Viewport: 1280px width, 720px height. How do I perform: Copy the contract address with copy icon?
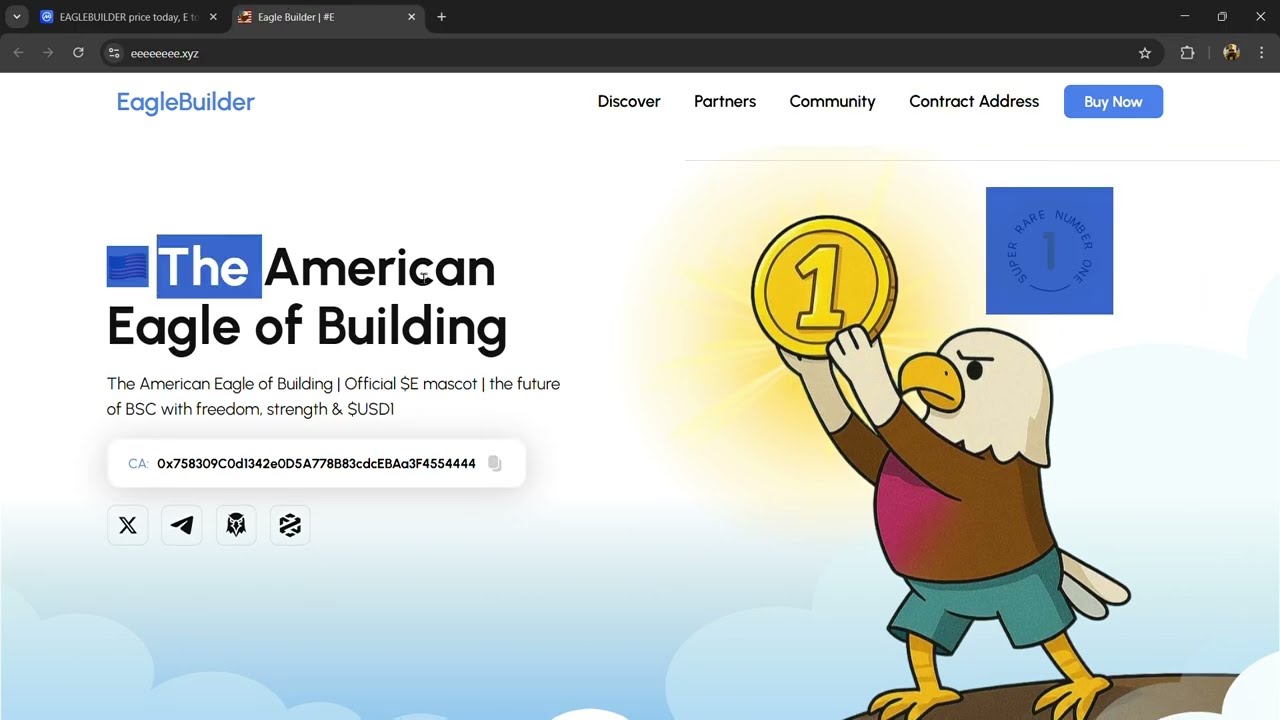[x=494, y=463]
